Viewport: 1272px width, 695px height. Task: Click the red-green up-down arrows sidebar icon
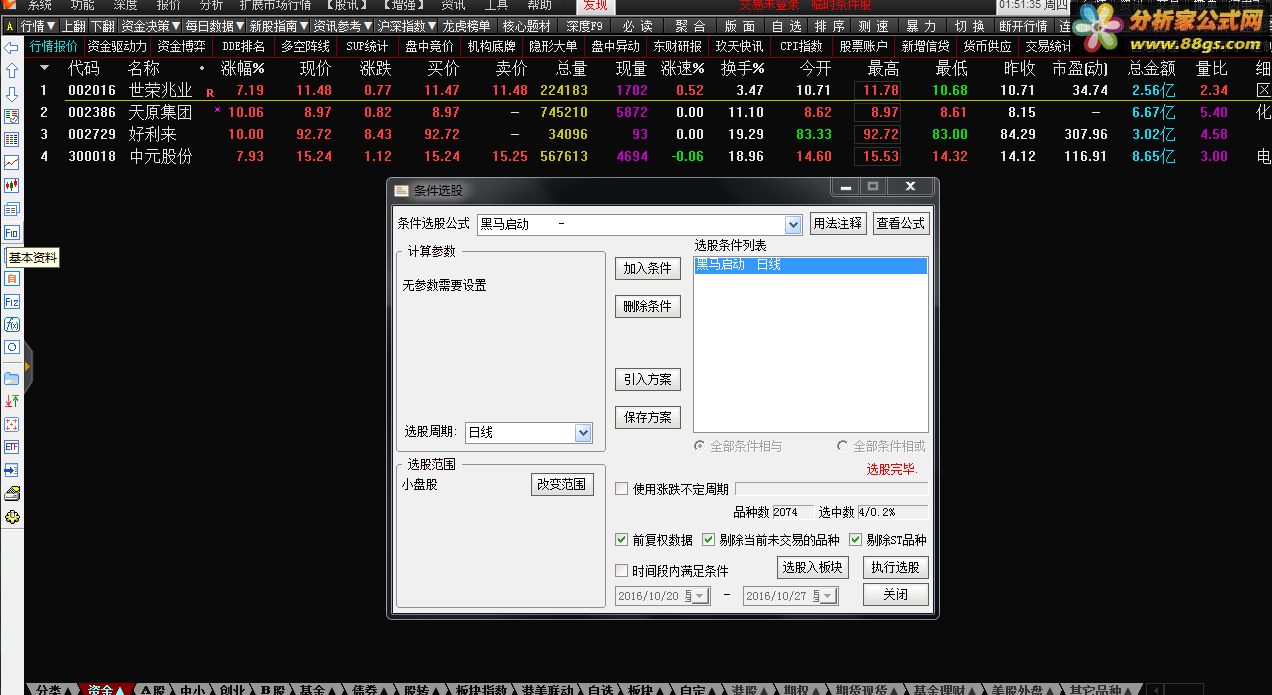pyautogui.click(x=12, y=401)
